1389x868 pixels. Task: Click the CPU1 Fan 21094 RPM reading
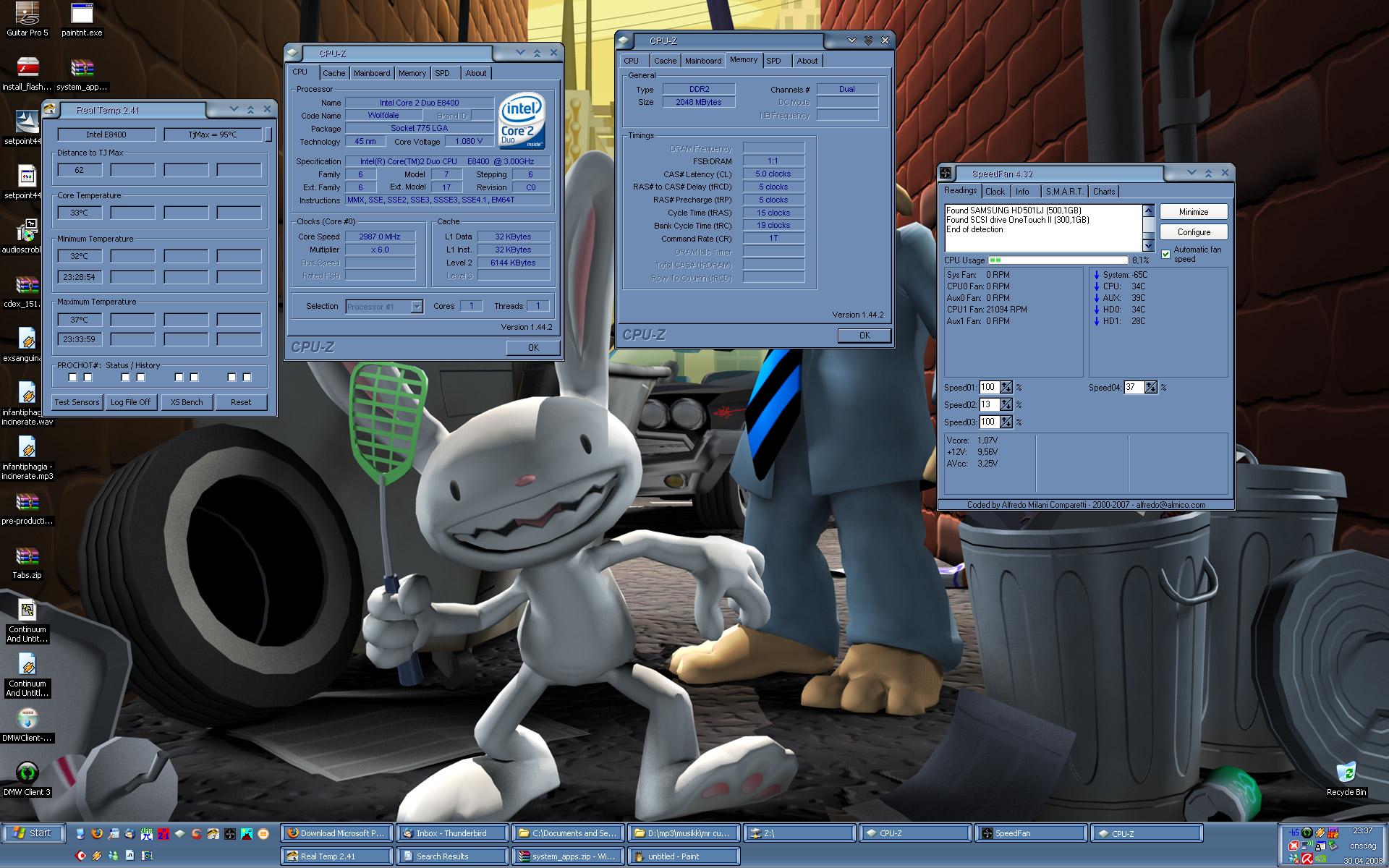pos(987,310)
